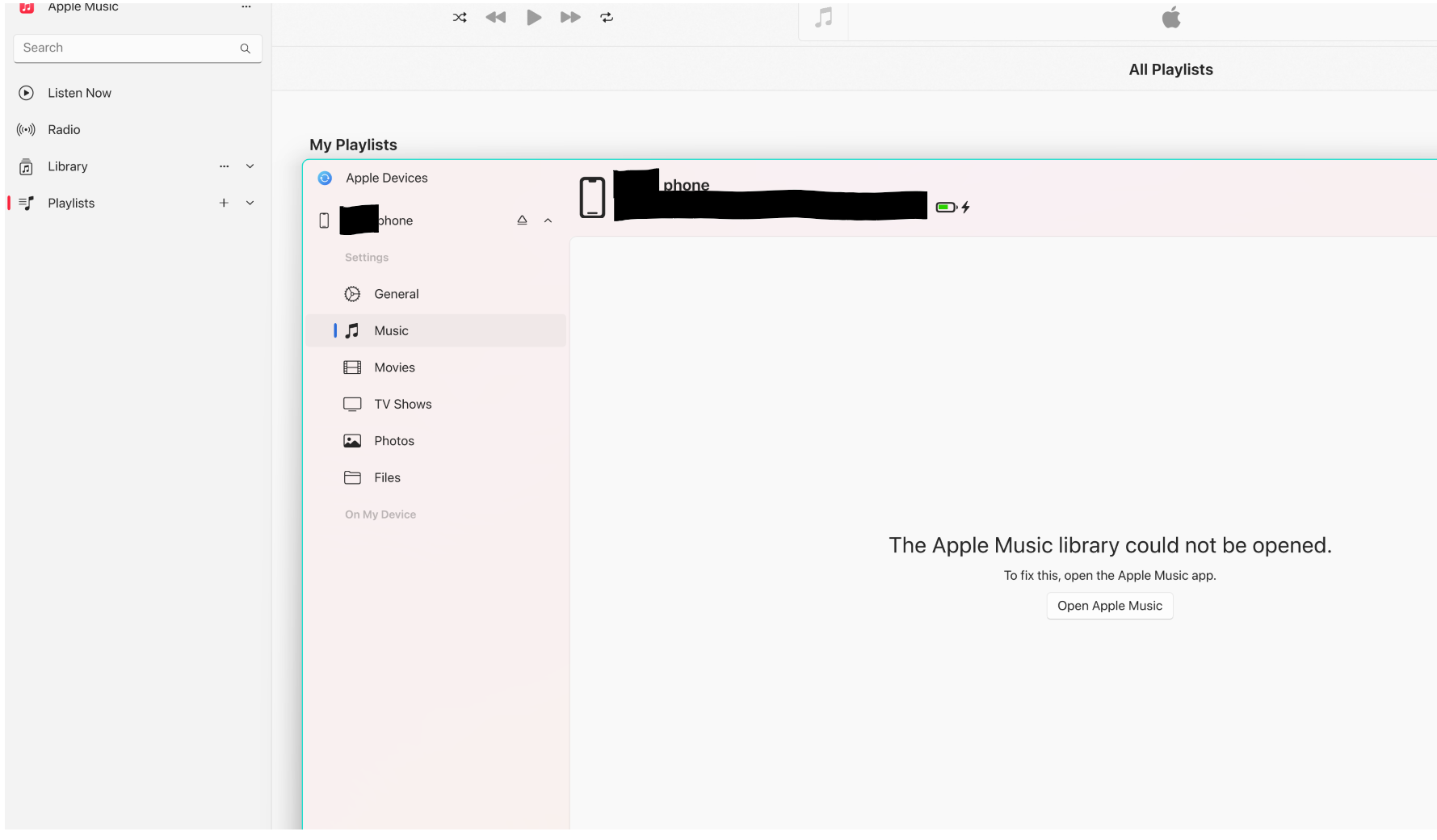1437x840 pixels.
Task: Open Radio section
Action: tap(137, 129)
